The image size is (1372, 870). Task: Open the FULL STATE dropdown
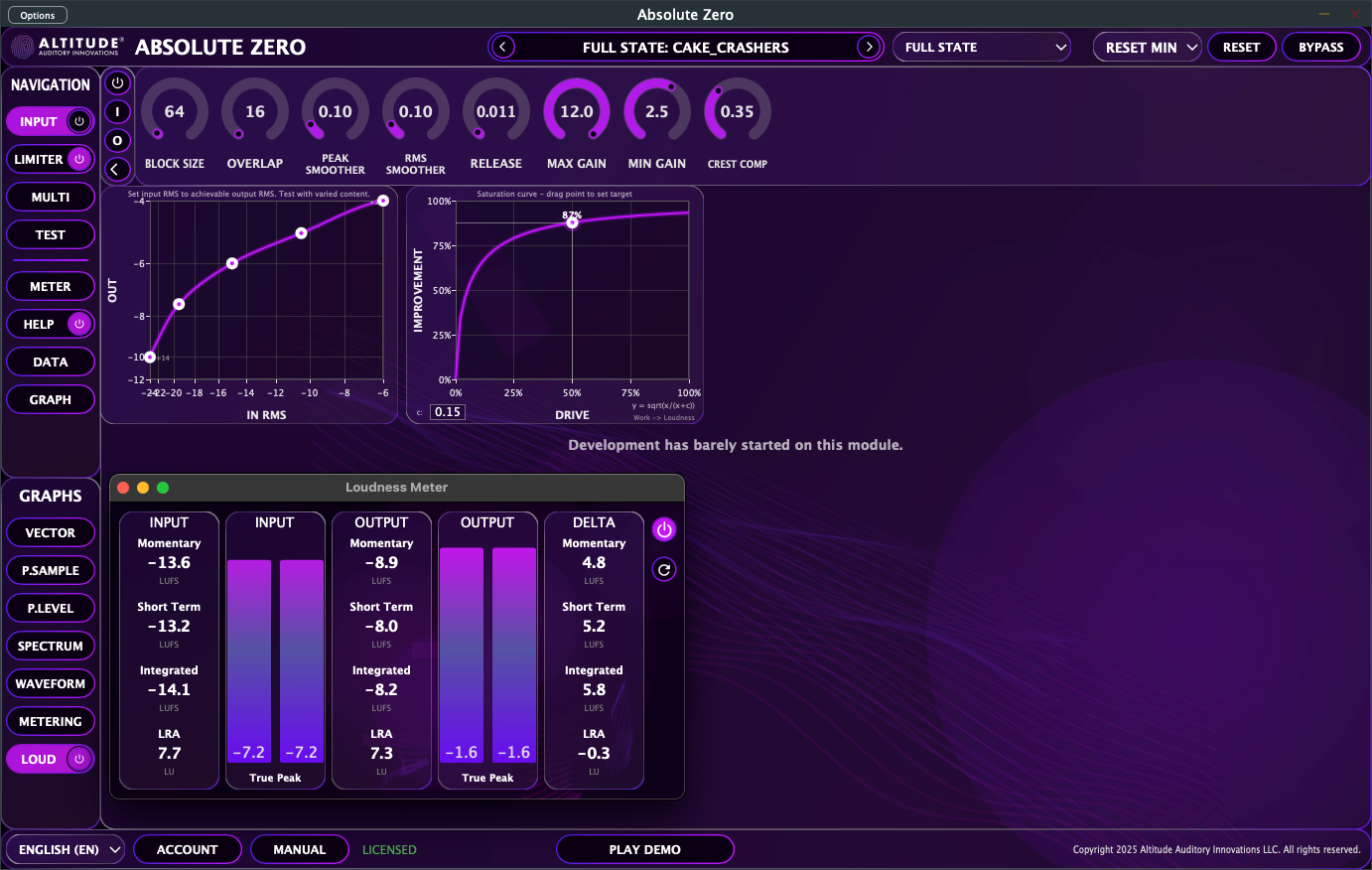(x=981, y=46)
